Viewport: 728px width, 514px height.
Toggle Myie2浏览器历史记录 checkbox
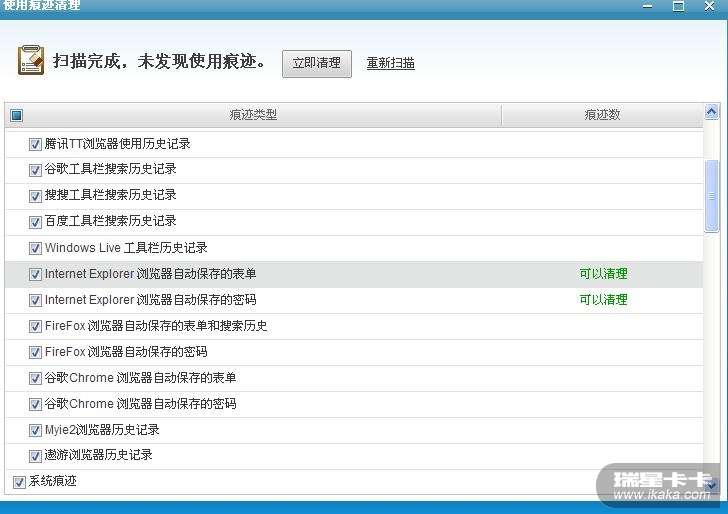tap(35, 430)
